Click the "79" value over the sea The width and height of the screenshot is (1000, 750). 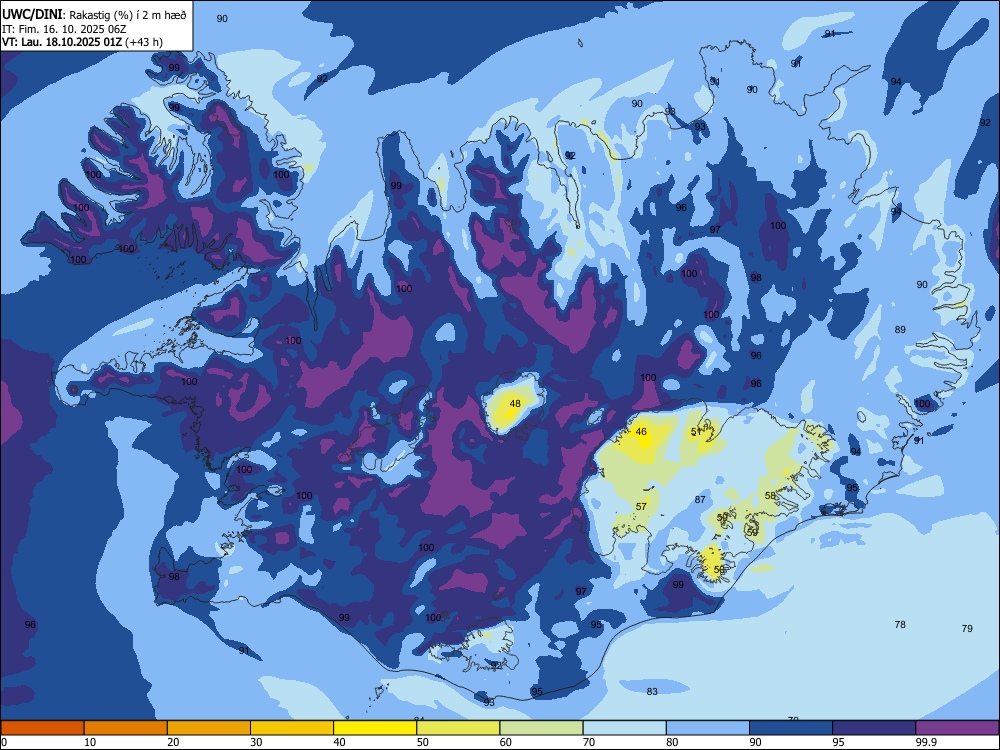[967, 628]
